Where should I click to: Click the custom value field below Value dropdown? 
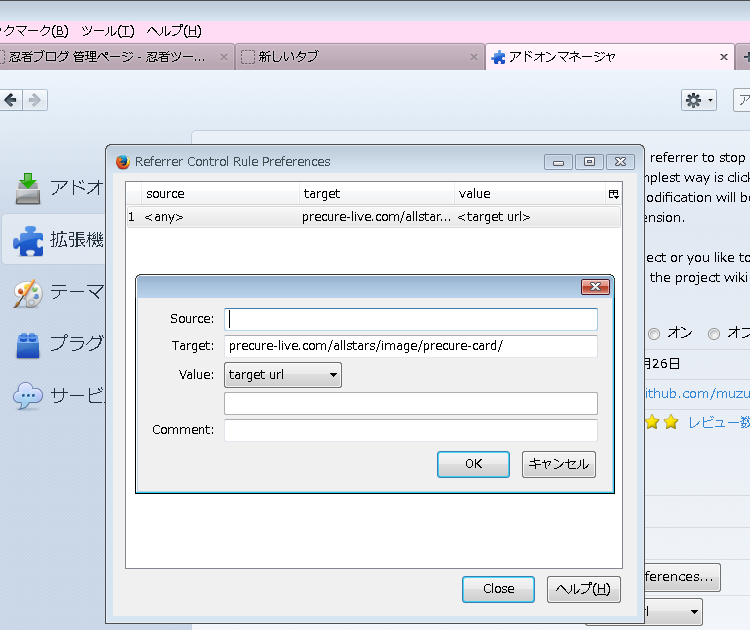[411, 403]
